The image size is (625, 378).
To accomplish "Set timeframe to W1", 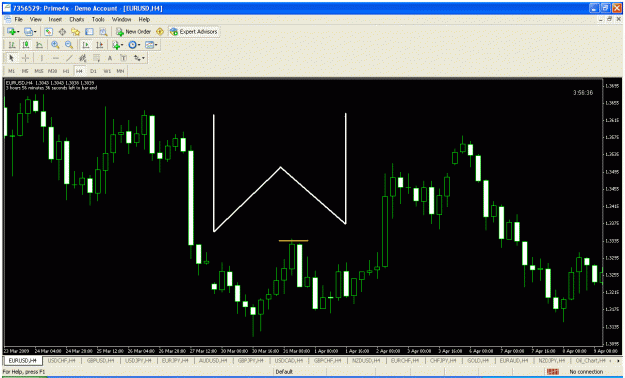I will pos(107,71).
